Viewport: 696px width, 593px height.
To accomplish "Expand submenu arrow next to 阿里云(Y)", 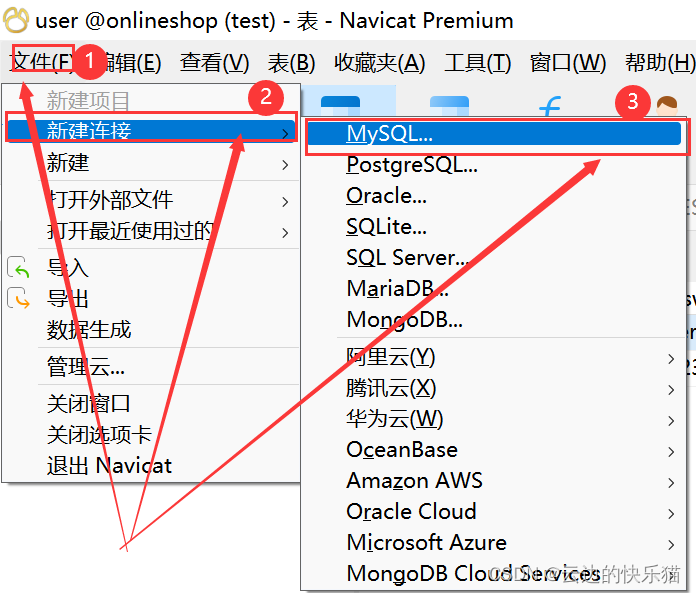I will (x=672, y=359).
